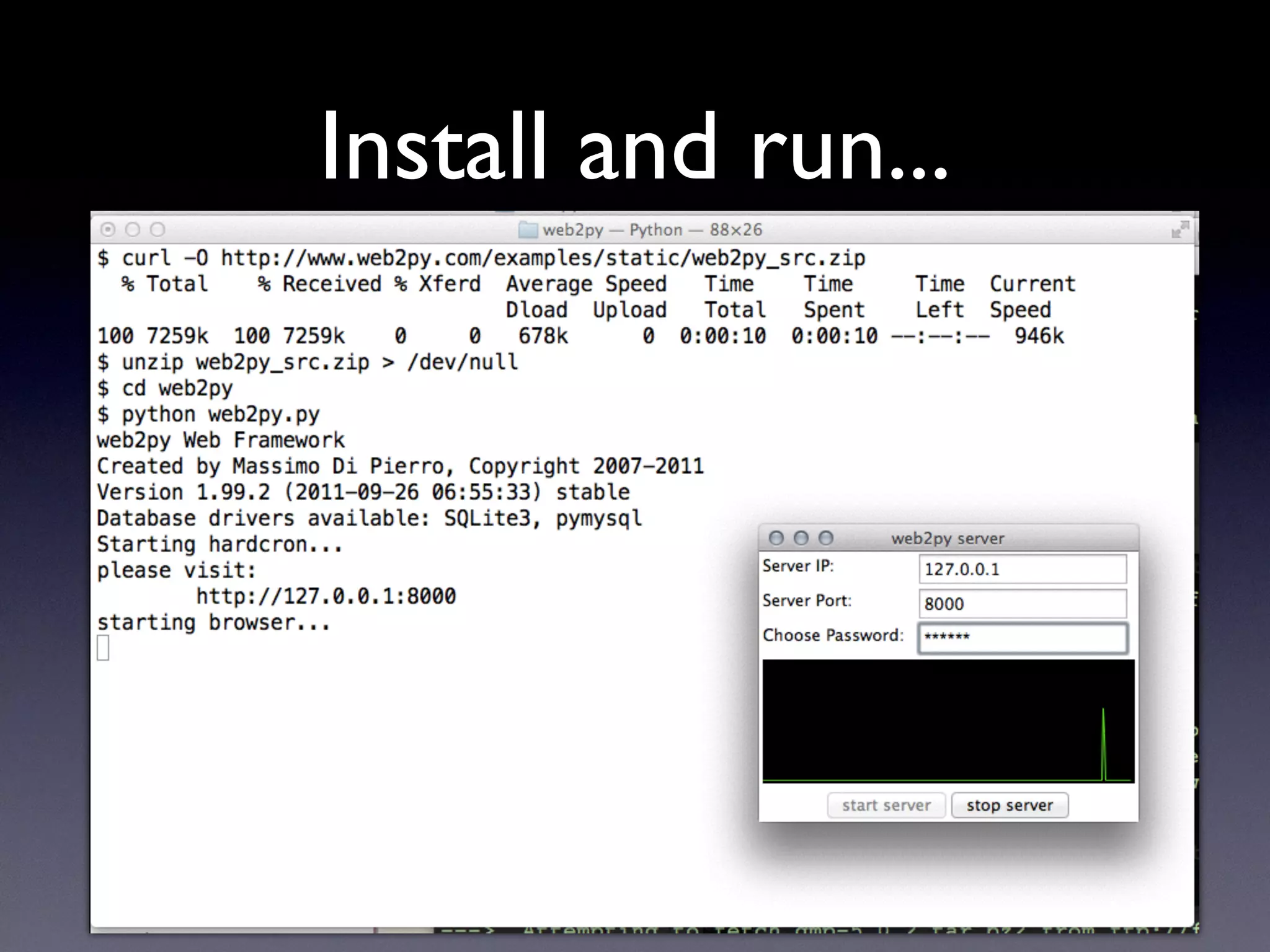The height and width of the screenshot is (952, 1270).
Task: Click the 'Server IP:' label
Action: coord(798,566)
